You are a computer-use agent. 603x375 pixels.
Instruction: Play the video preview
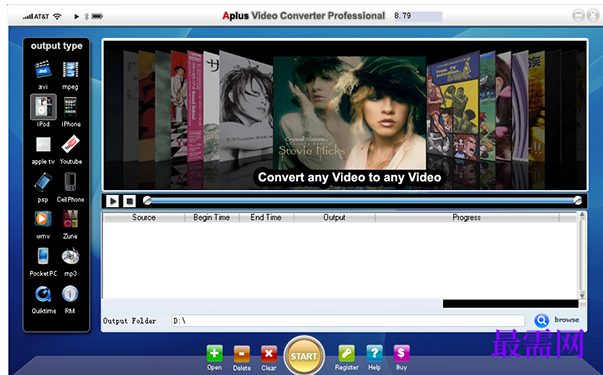tap(112, 201)
